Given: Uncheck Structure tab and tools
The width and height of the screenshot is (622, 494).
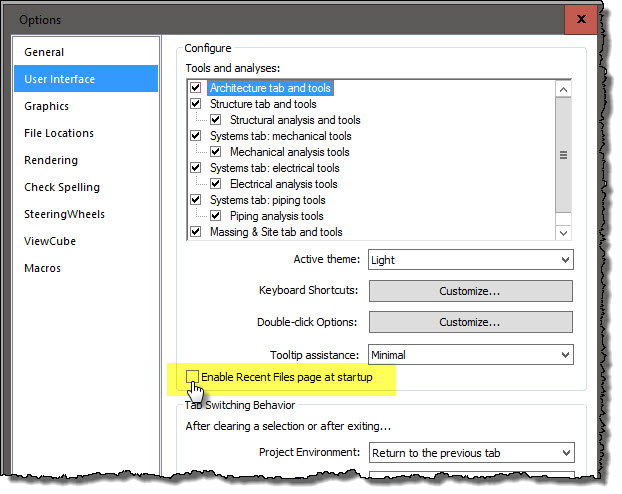Looking at the screenshot, I should 196,104.
